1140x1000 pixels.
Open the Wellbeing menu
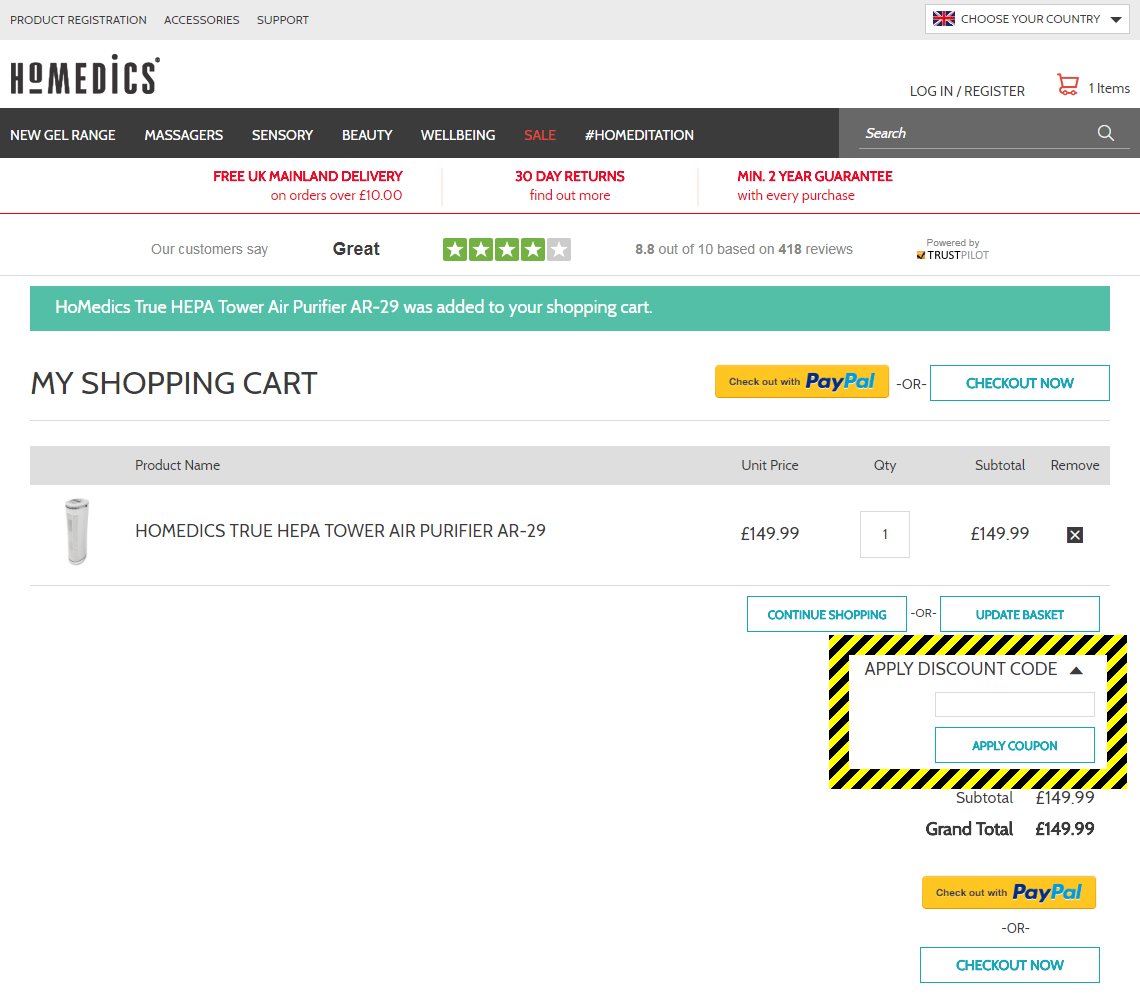(x=457, y=135)
